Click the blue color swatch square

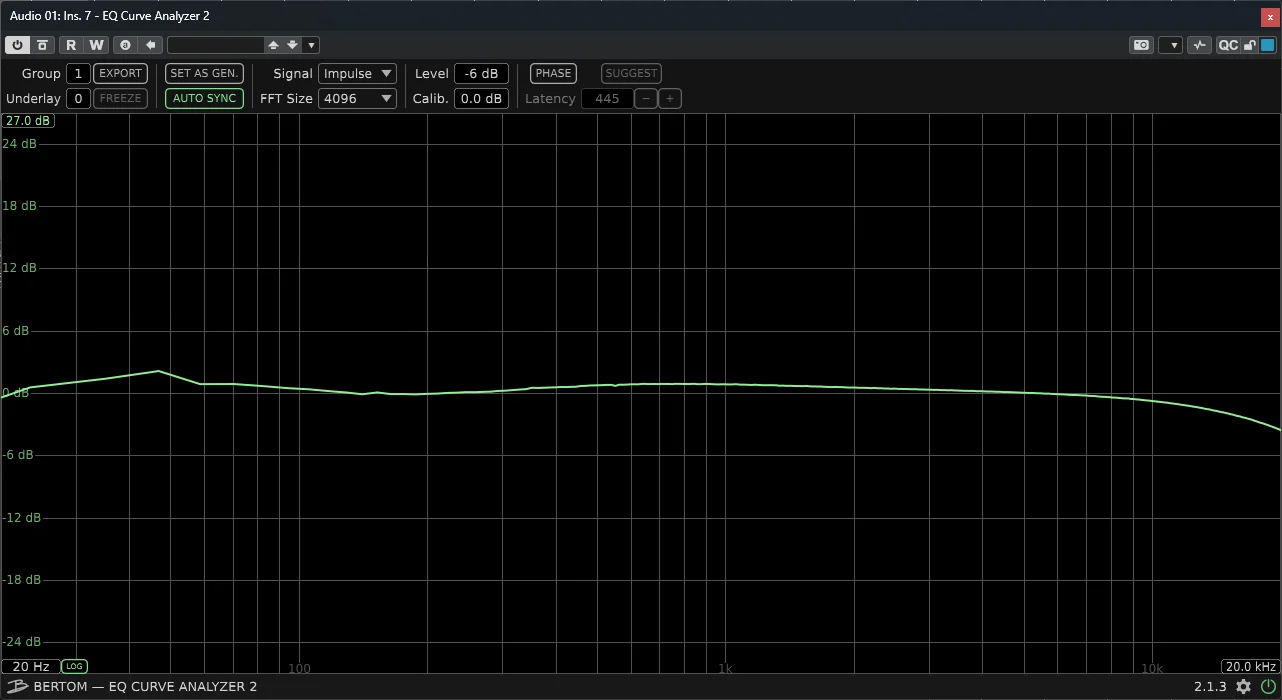(1268, 45)
